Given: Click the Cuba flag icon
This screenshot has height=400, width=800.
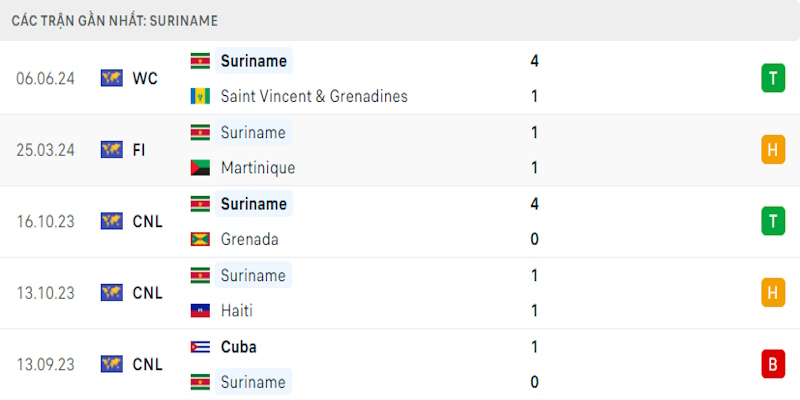Looking at the screenshot, I should [200, 347].
